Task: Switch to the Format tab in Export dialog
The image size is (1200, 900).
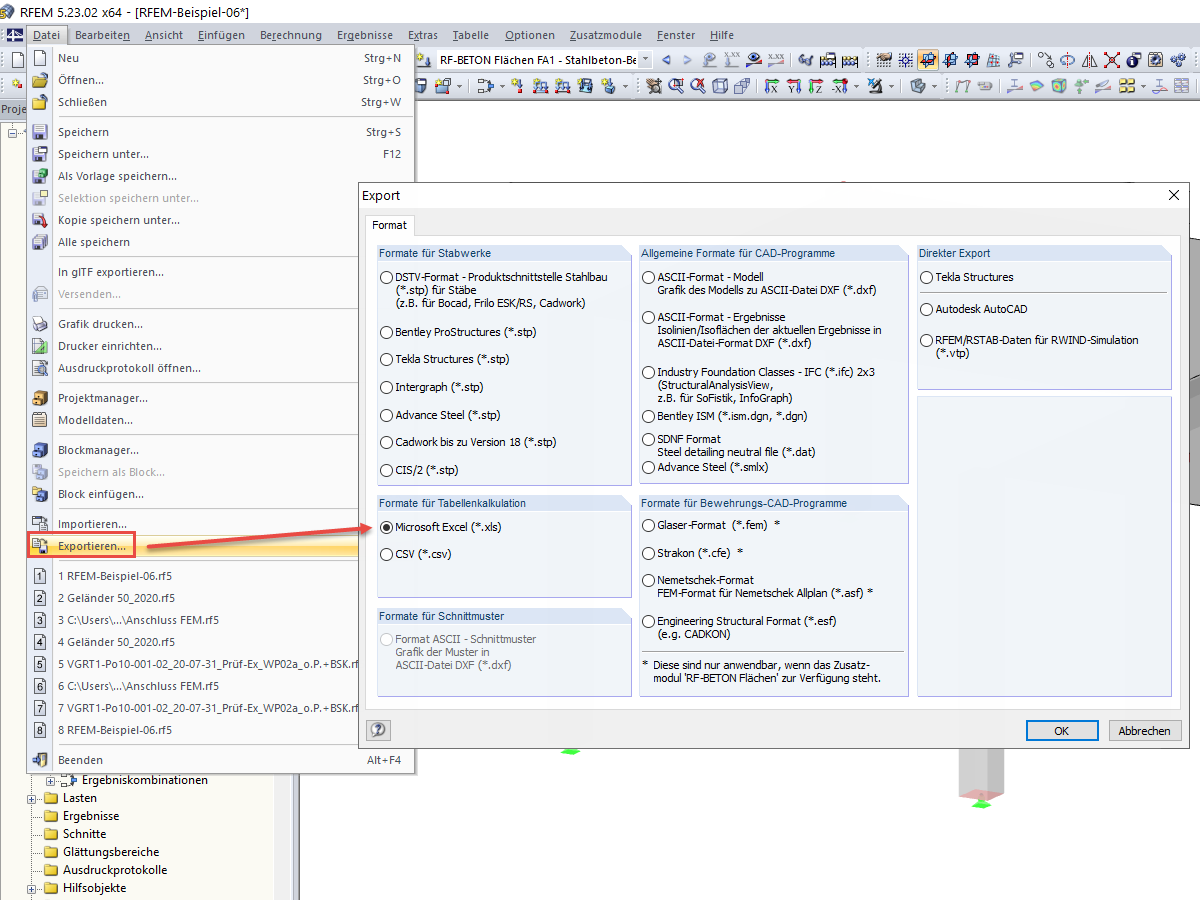Action: coord(389,225)
